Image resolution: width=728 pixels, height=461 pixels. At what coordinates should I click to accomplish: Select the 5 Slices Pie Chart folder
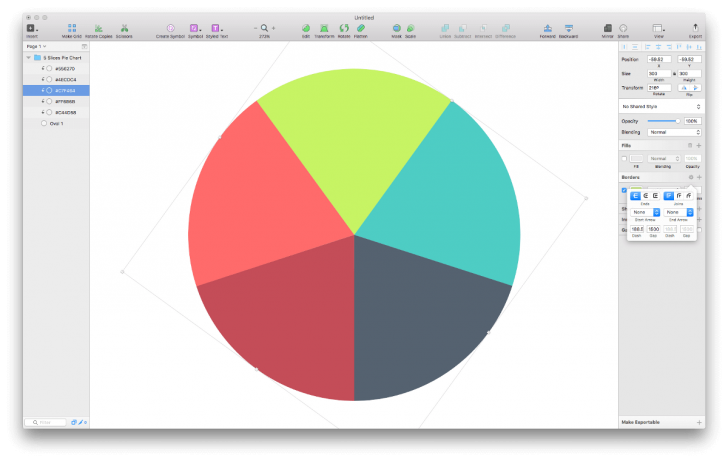[56, 58]
